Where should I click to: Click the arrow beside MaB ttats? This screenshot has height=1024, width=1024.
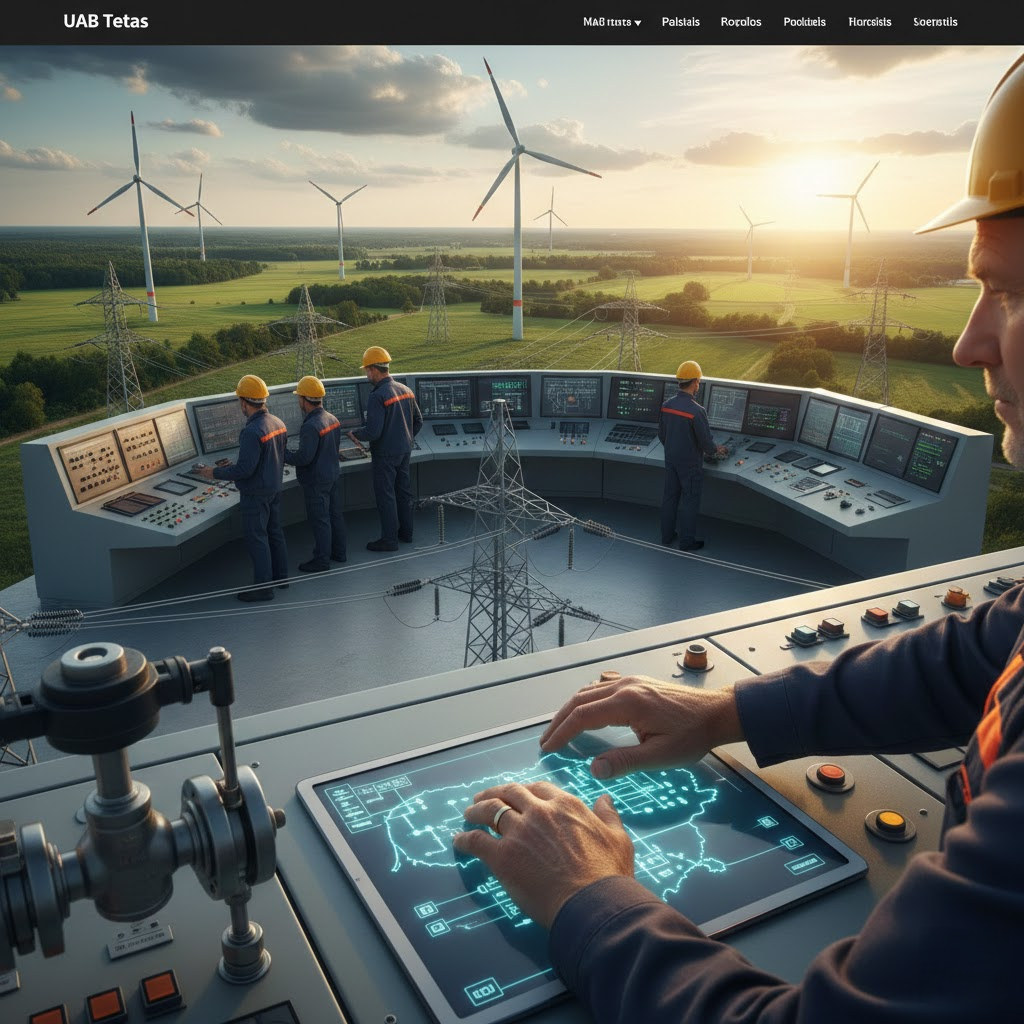tap(638, 23)
